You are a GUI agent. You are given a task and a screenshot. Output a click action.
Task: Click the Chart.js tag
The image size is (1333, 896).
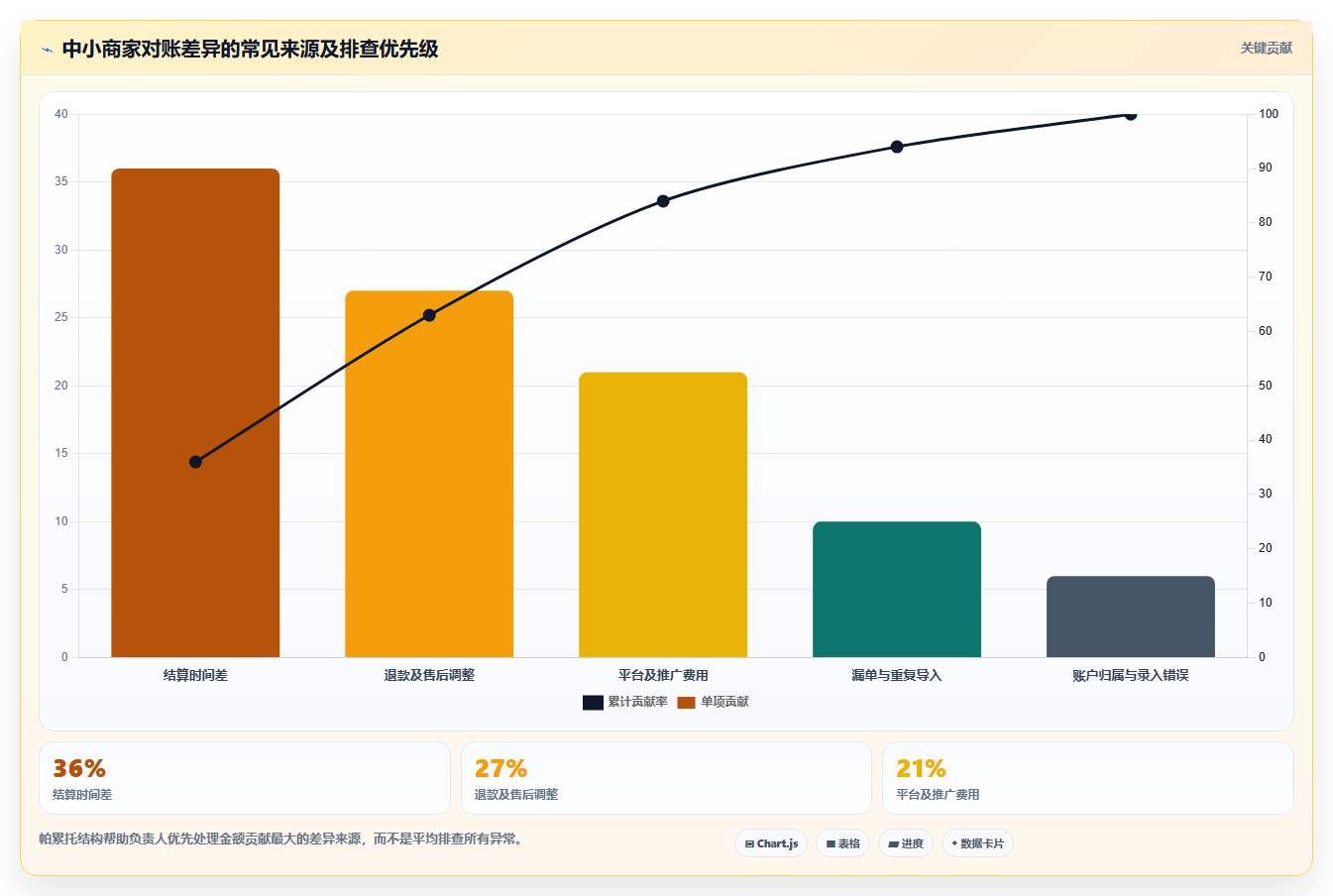(771, 843)
